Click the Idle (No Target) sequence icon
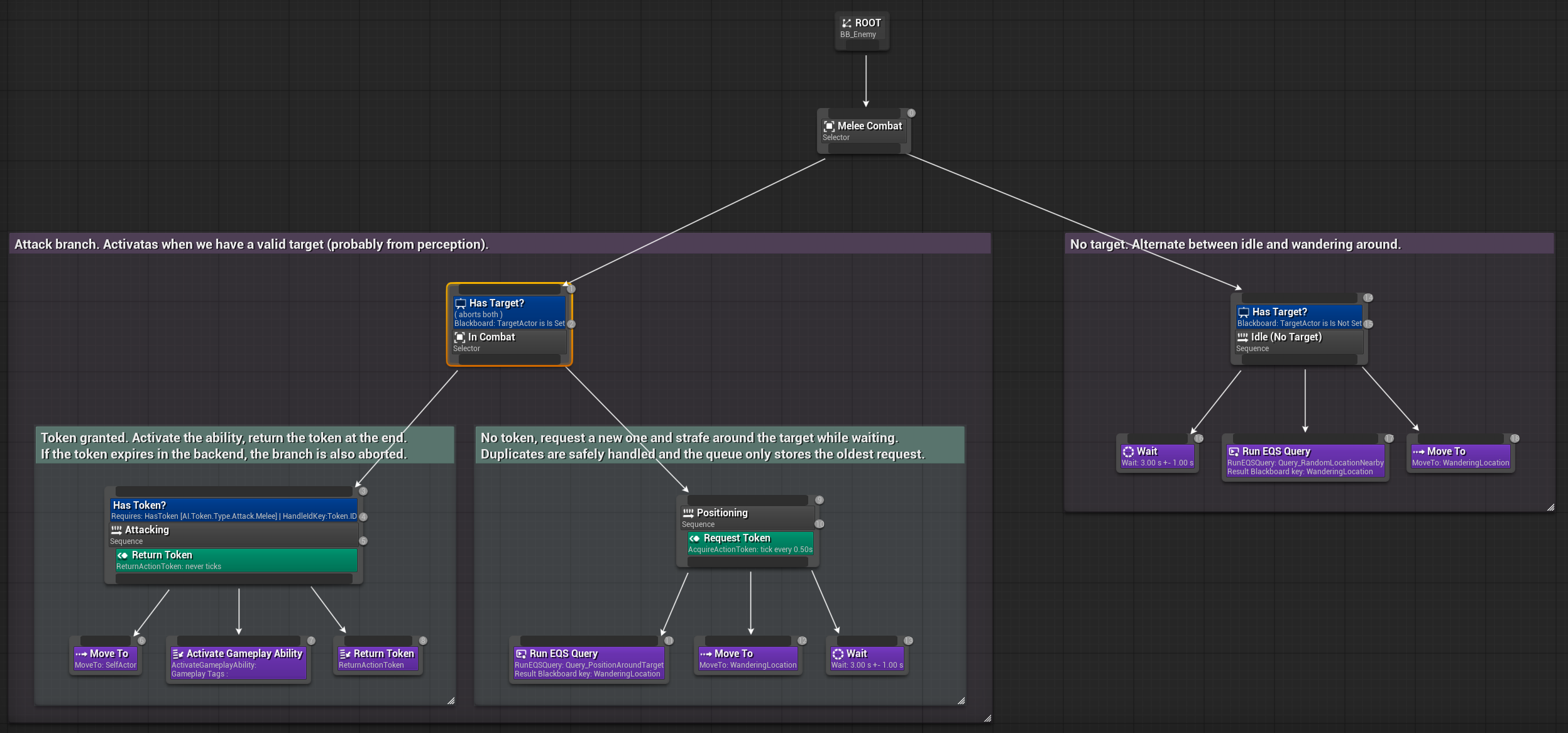The height and width of the screenshot is (733, 1568). click(x=1244, y=337)
